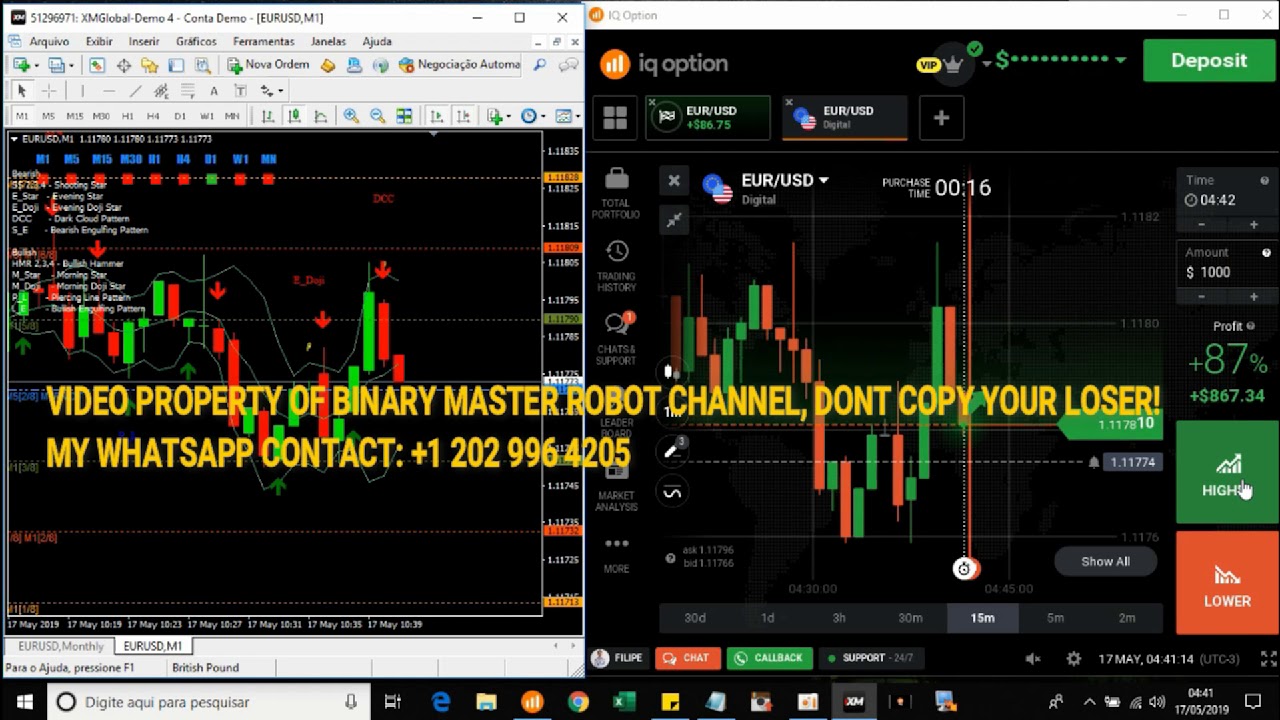Click the Deposit button
This screenshot has height=720, width=1280.
[x=1209, y=61]
